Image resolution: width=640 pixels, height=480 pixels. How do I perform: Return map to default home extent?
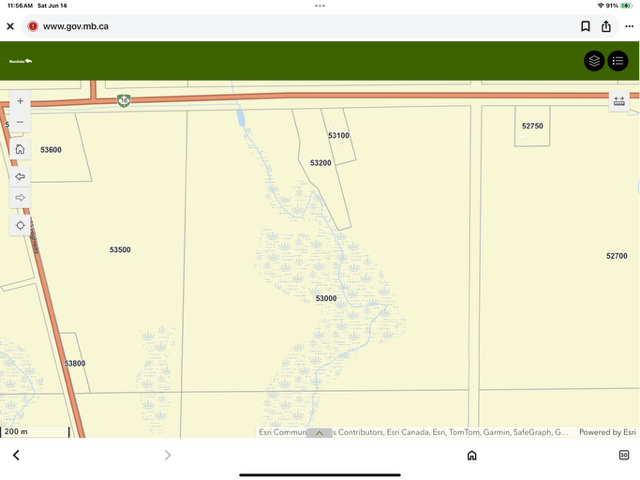click(x=20, y=149)
